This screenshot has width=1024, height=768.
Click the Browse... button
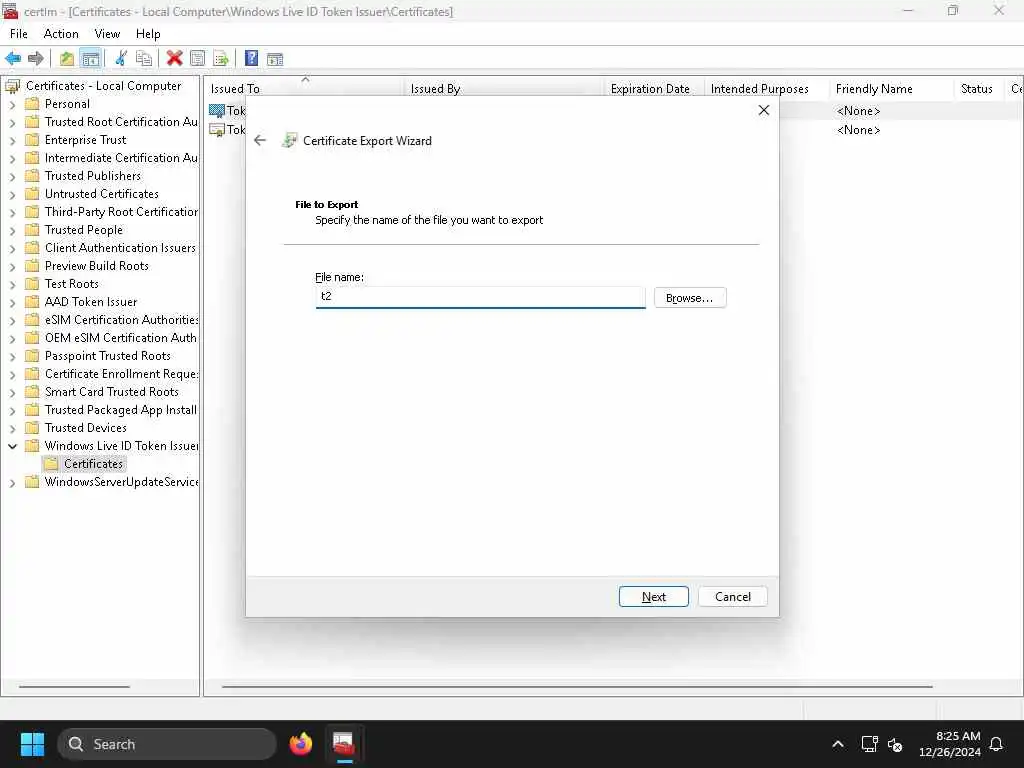tap(690, 298)
